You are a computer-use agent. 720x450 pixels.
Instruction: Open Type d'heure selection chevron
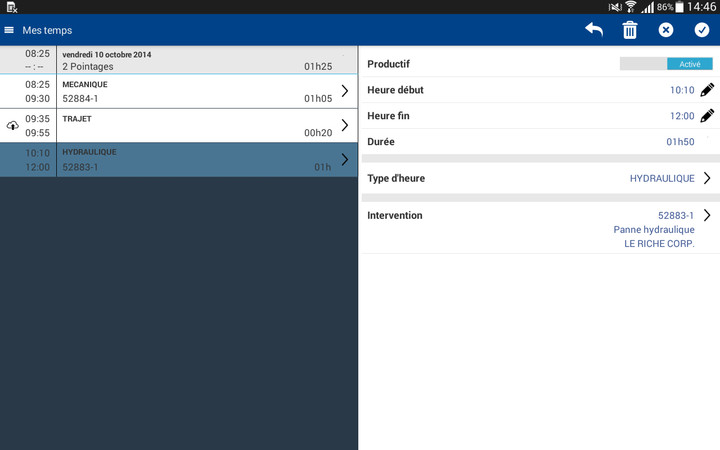[707, 178]
